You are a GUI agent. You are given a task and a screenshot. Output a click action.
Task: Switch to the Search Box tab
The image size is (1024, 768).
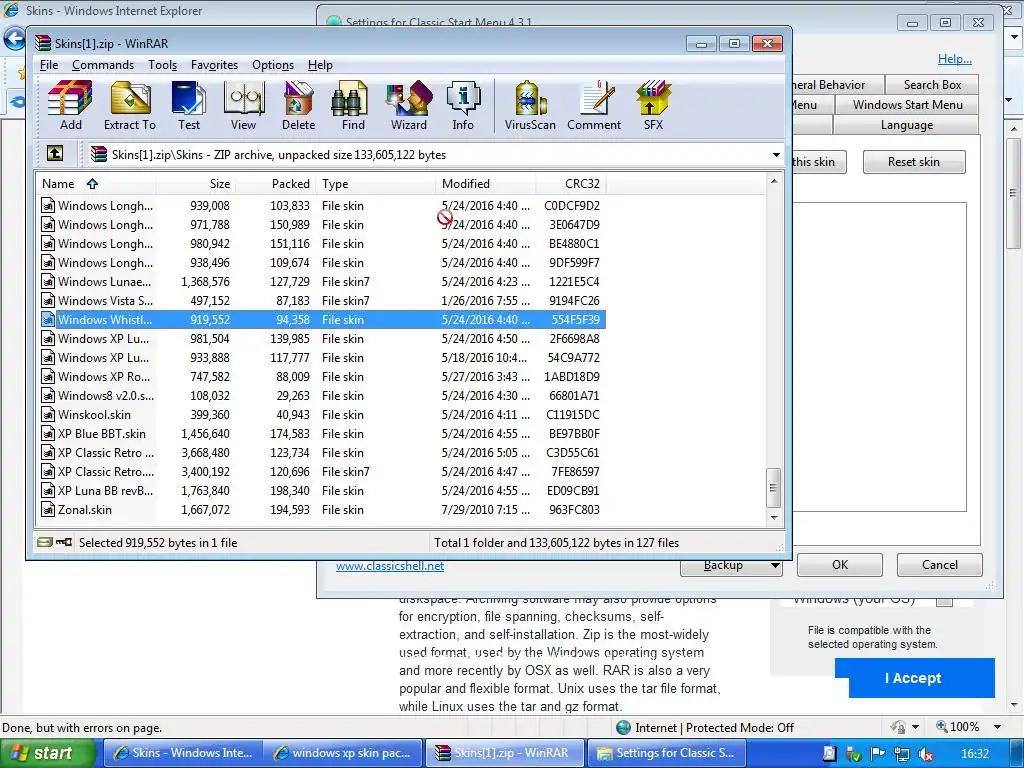coord(932,85)
